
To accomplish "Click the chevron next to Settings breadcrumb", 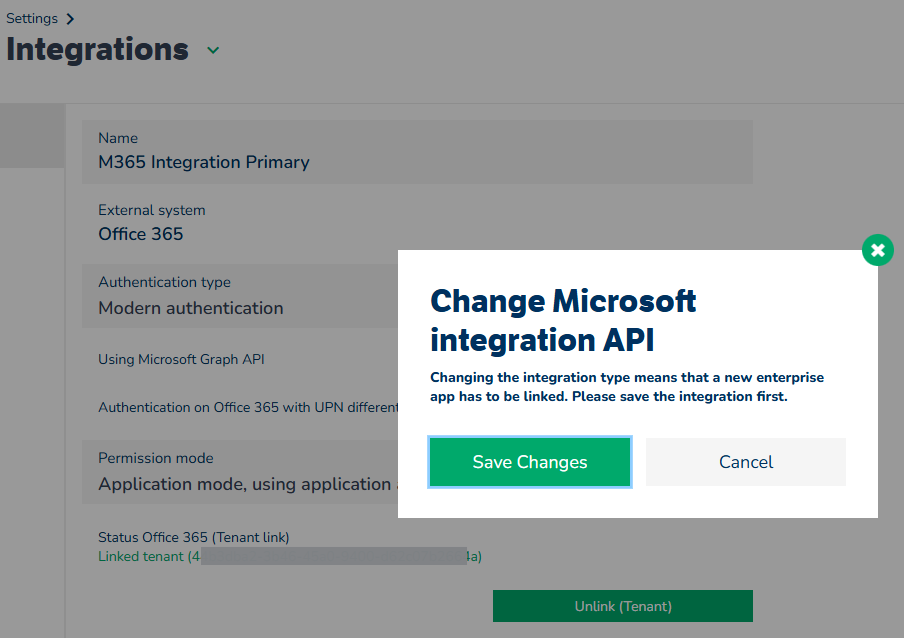I will point(70,18).
